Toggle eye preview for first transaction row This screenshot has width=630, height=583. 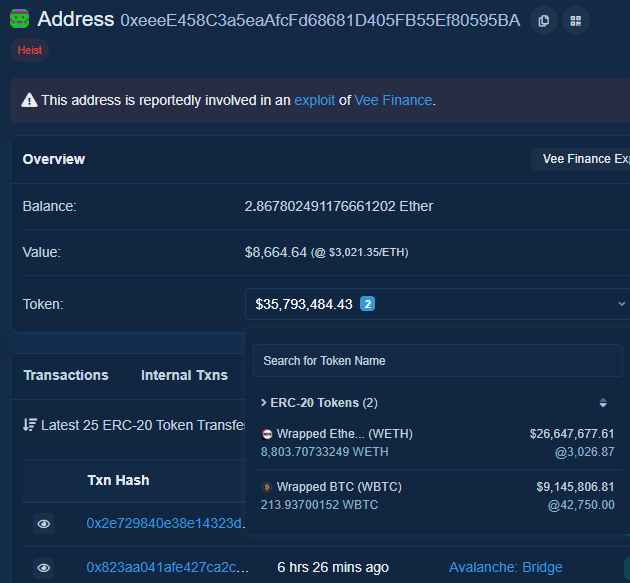pos(43,523)
